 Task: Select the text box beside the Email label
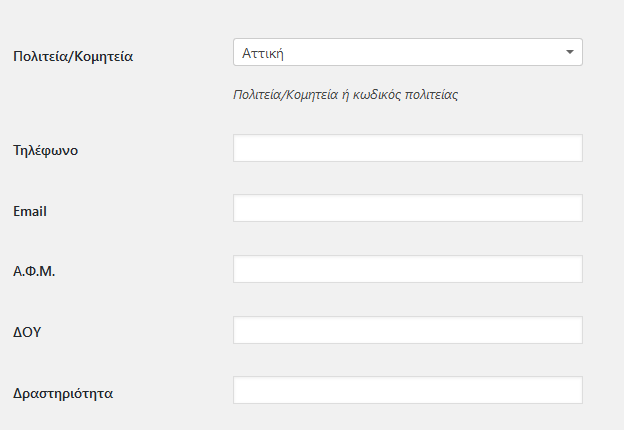(x=407, y=208)
